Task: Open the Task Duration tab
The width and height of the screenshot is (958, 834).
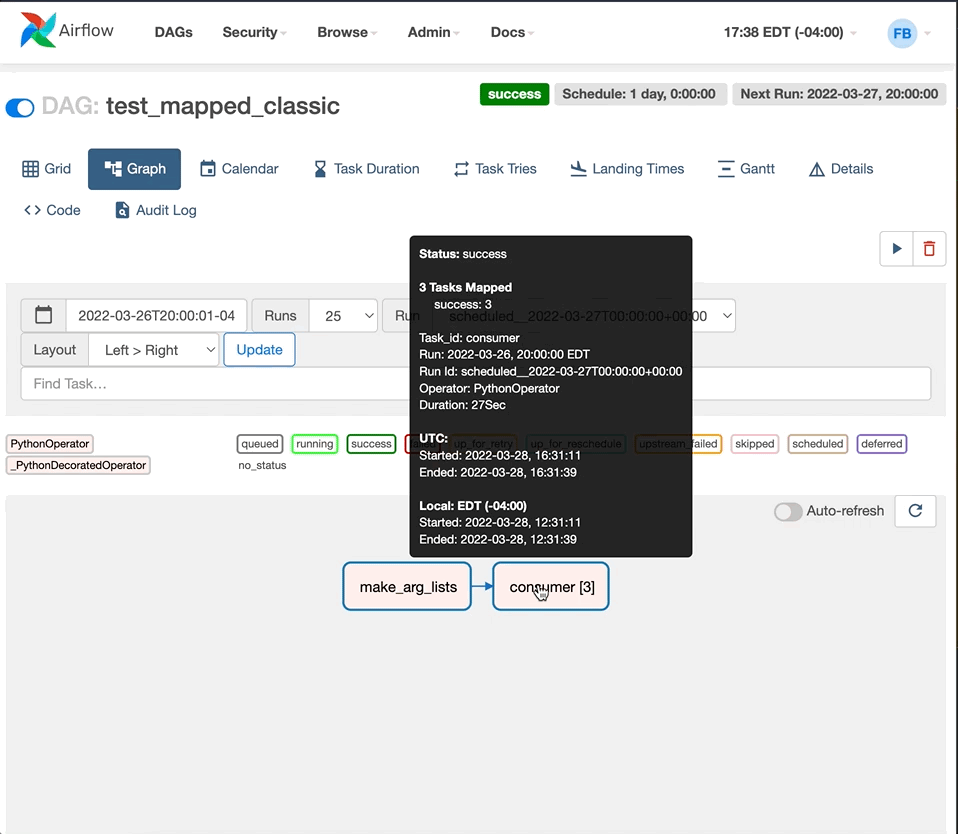Action: pyautogui.click(x=367, y=169)
